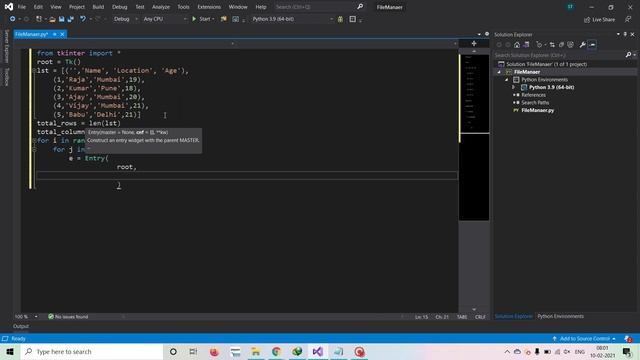Switch to the Python Environments panel tab
Screen dimensions: 640x360
click(x=560, y=316)
